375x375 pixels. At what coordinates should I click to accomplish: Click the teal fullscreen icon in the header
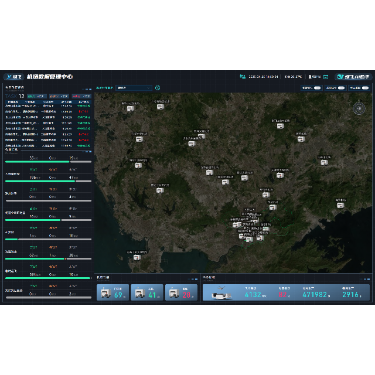click(326, 77)
